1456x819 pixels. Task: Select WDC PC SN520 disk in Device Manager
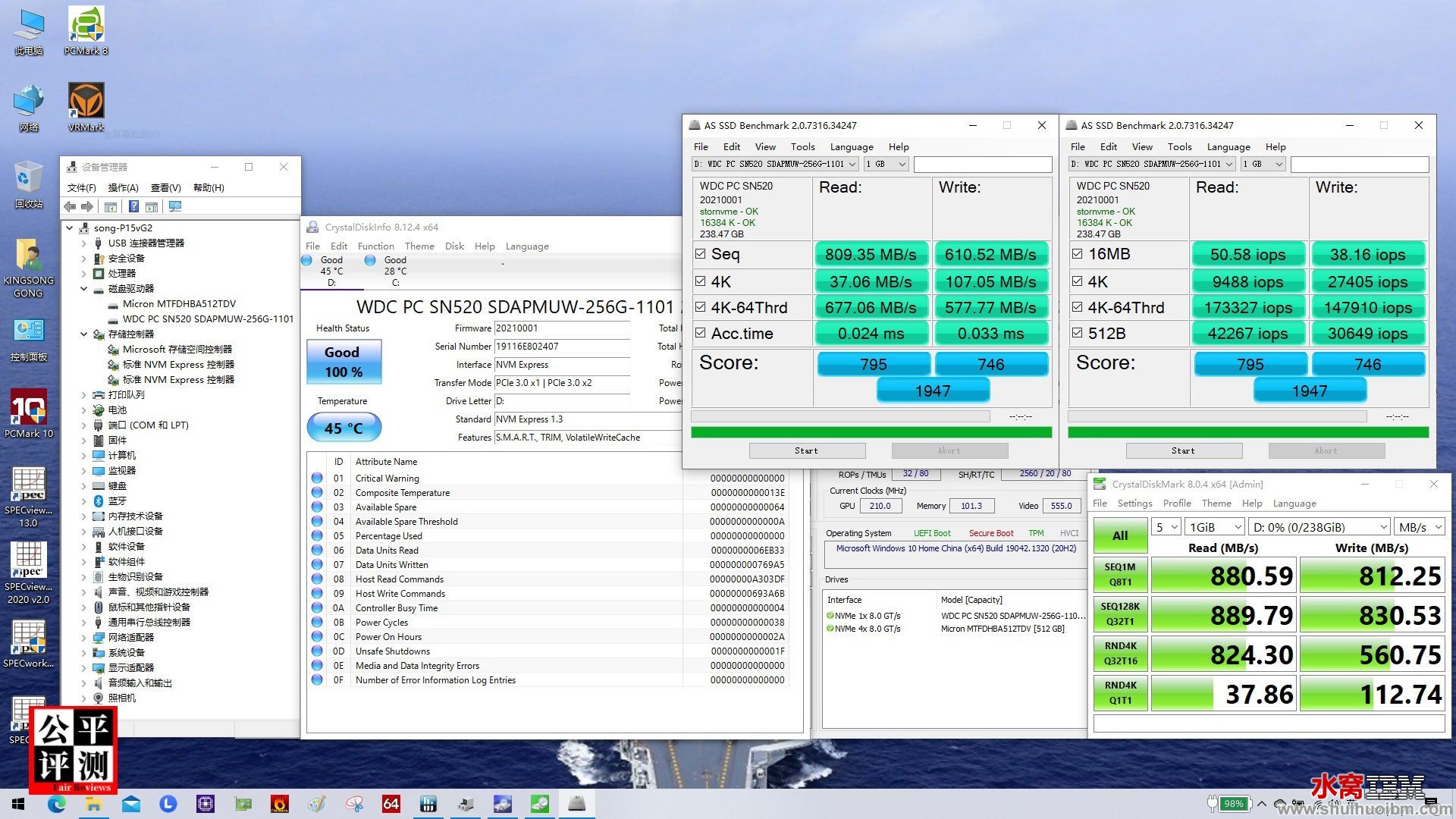208,318
